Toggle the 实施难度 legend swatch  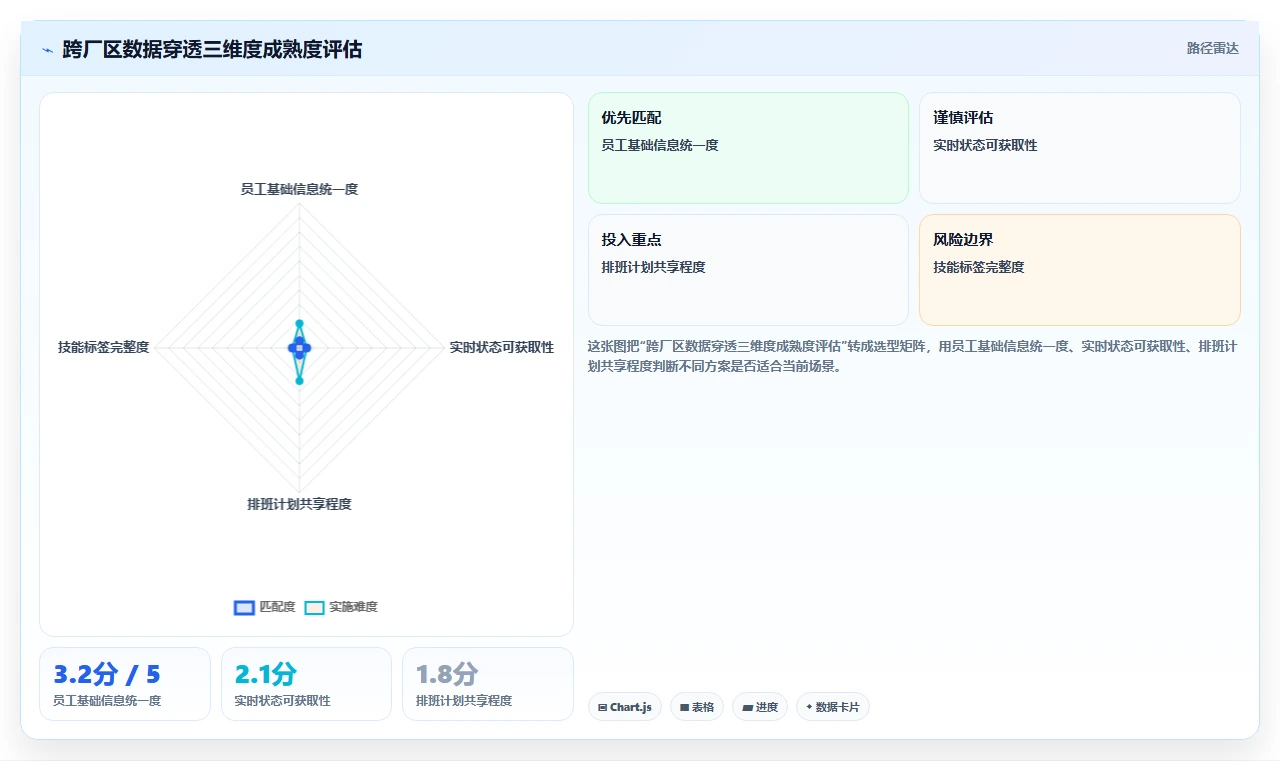click(315, 607)
